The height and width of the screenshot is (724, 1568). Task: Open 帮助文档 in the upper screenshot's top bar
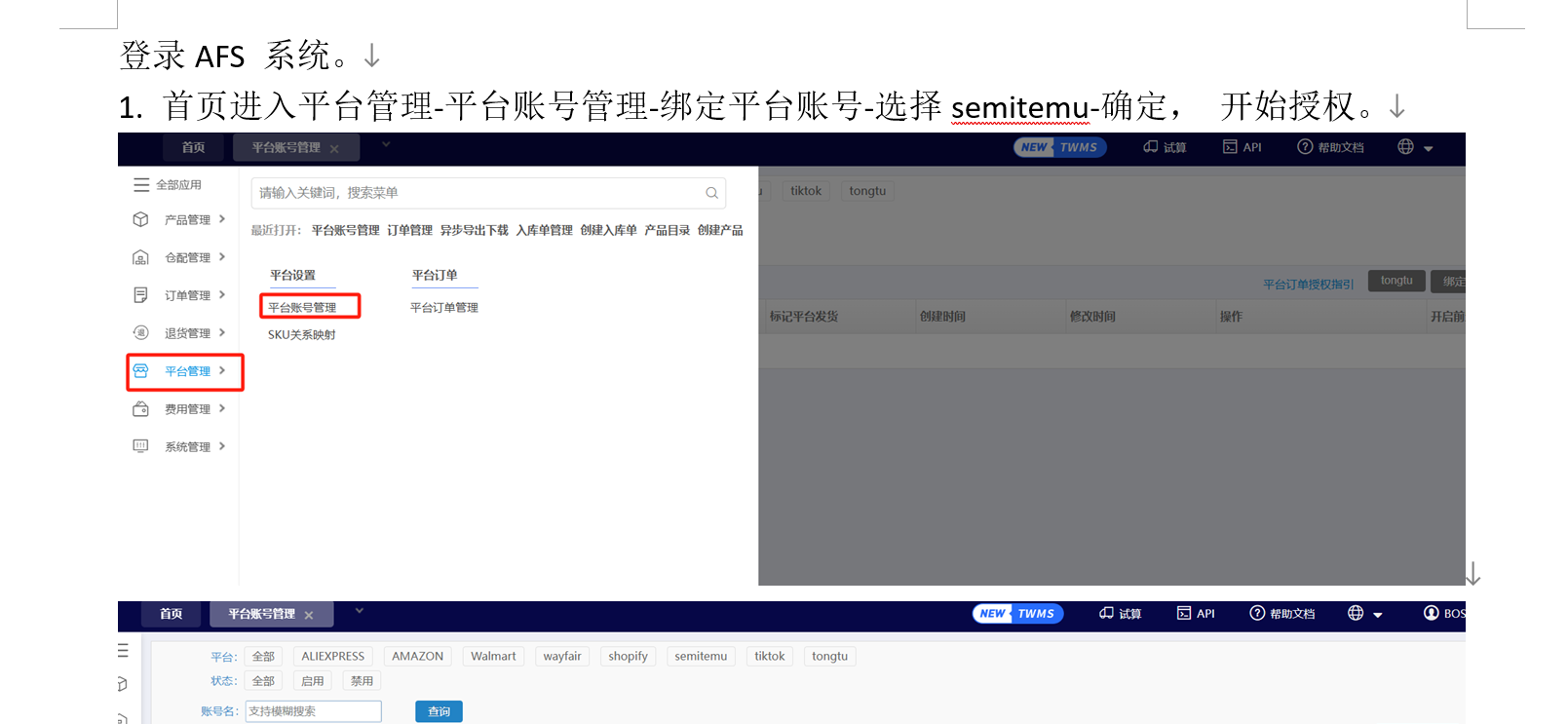pyautogui.click(x=1330, y=147)
